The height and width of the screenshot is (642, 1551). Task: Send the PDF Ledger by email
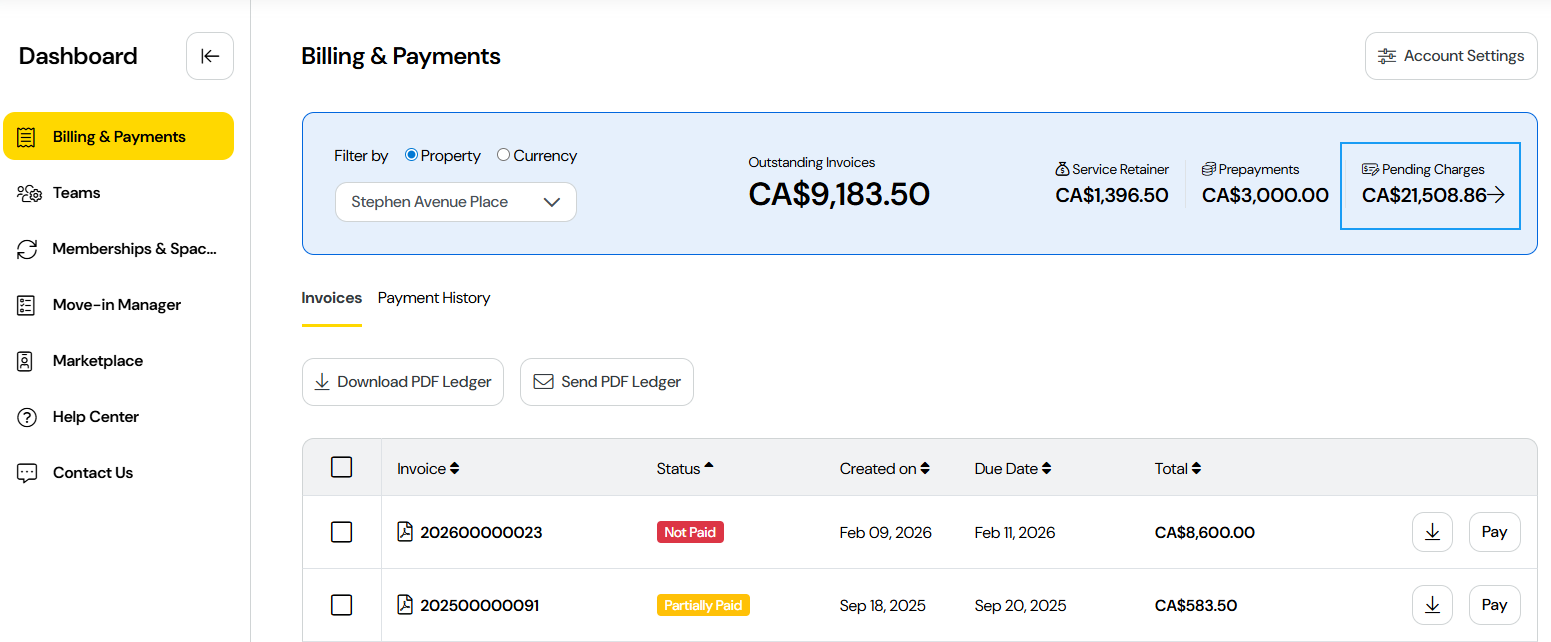(x=607, y=382)
